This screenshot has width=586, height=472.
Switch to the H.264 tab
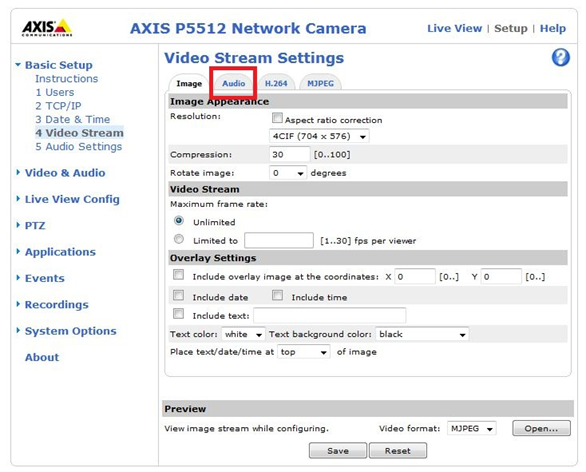pos(276,83)
